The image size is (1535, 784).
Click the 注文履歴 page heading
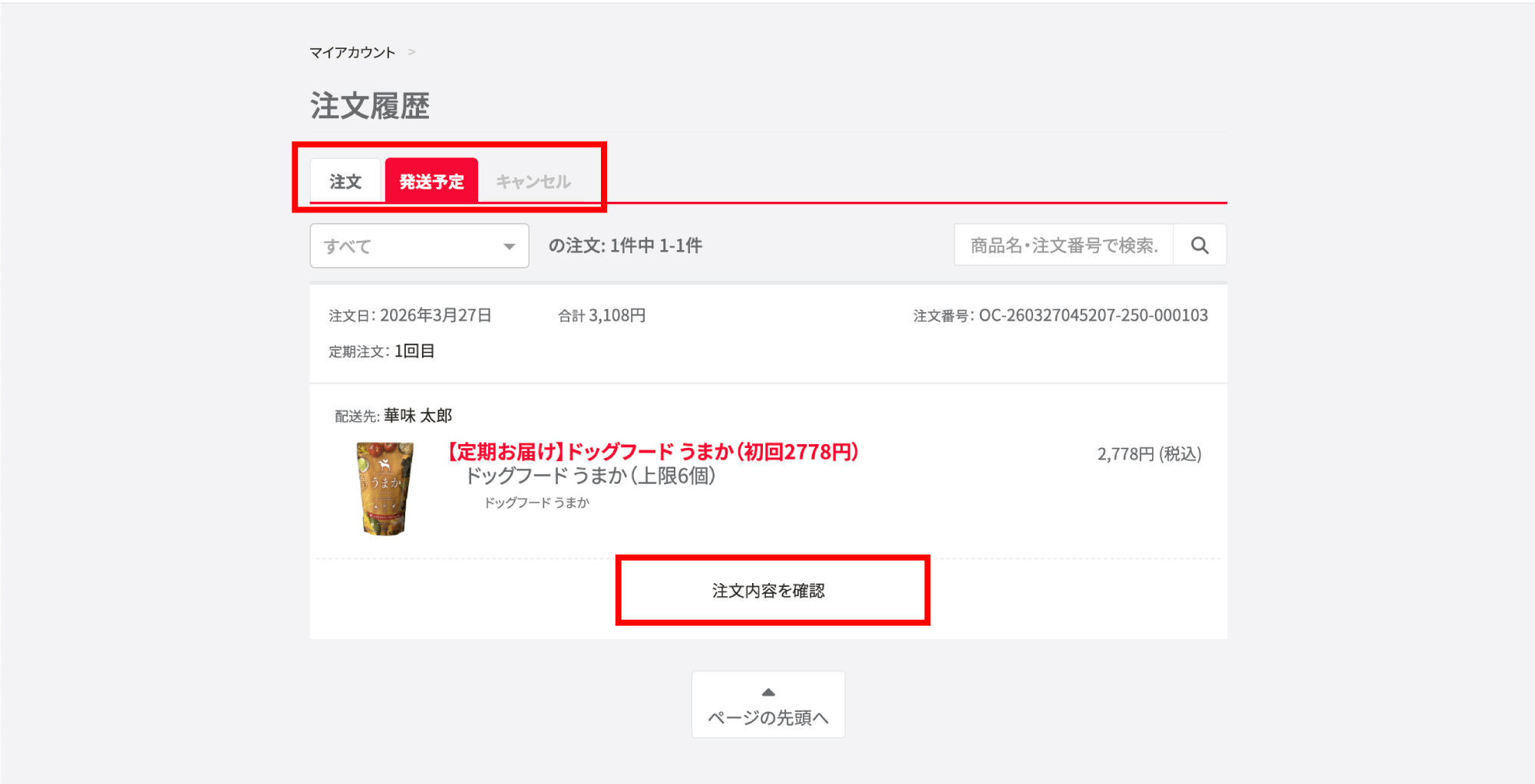(370, 106)
